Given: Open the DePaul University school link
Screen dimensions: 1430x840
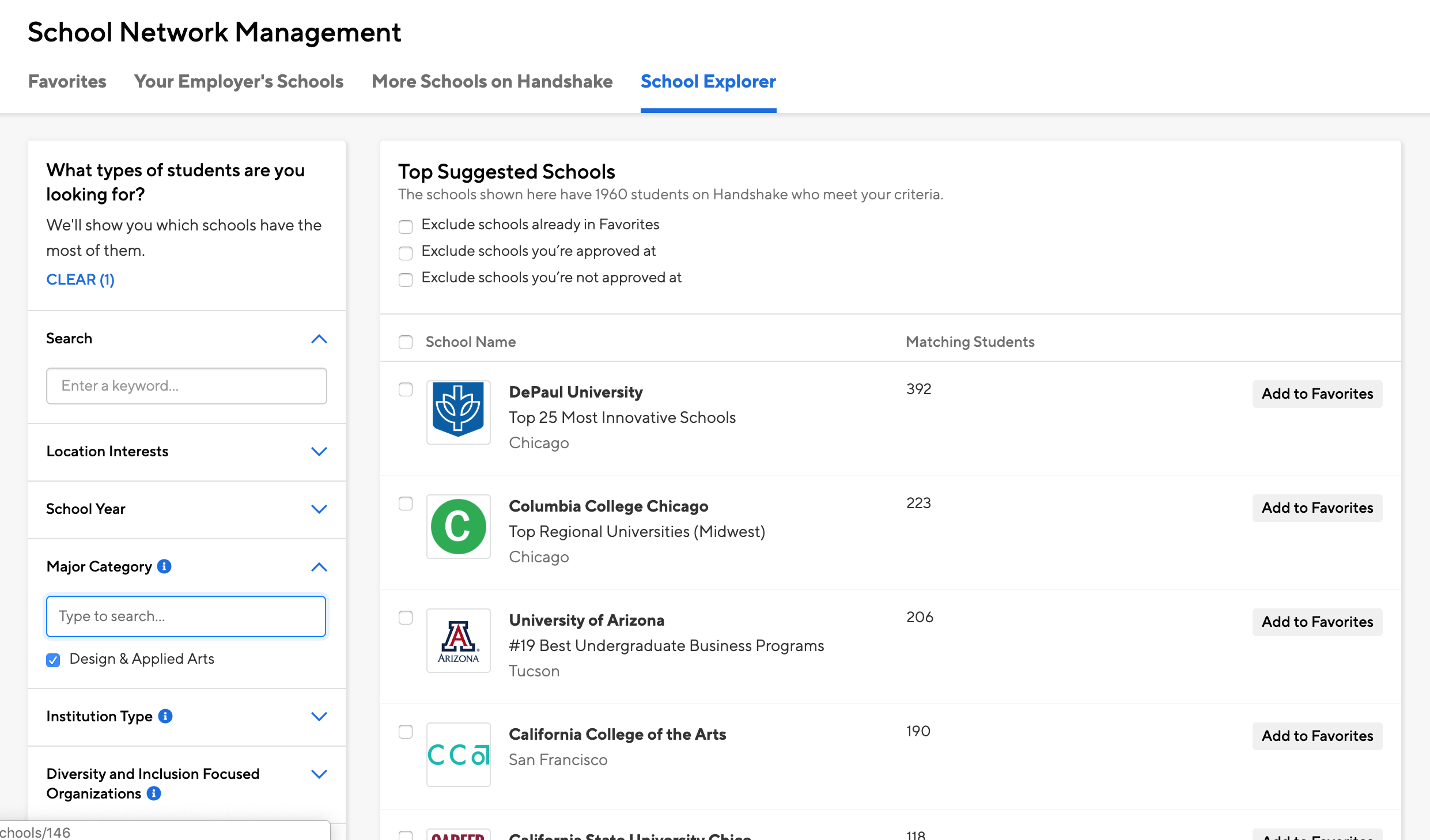Looking at the screenshot, I should pyautogui.click(x=576, y=392).
